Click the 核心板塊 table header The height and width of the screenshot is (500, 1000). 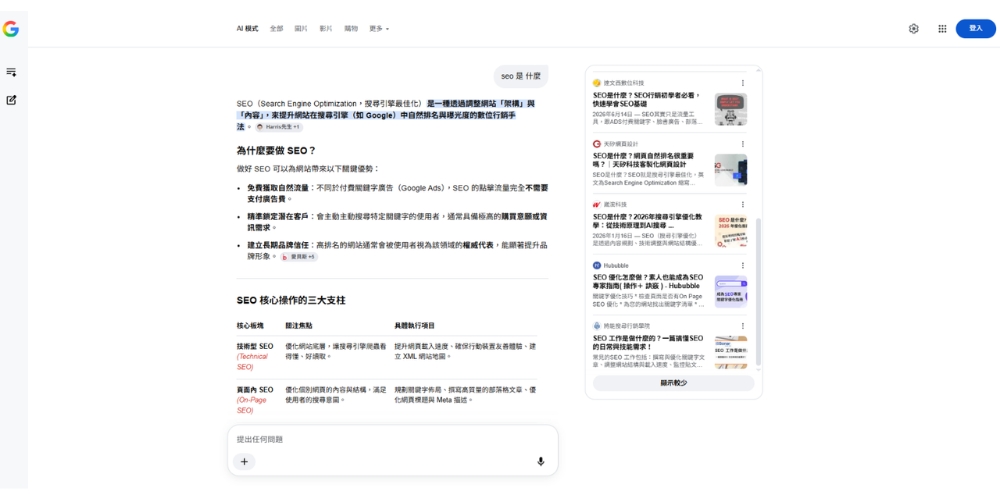[x=249, y=325]
